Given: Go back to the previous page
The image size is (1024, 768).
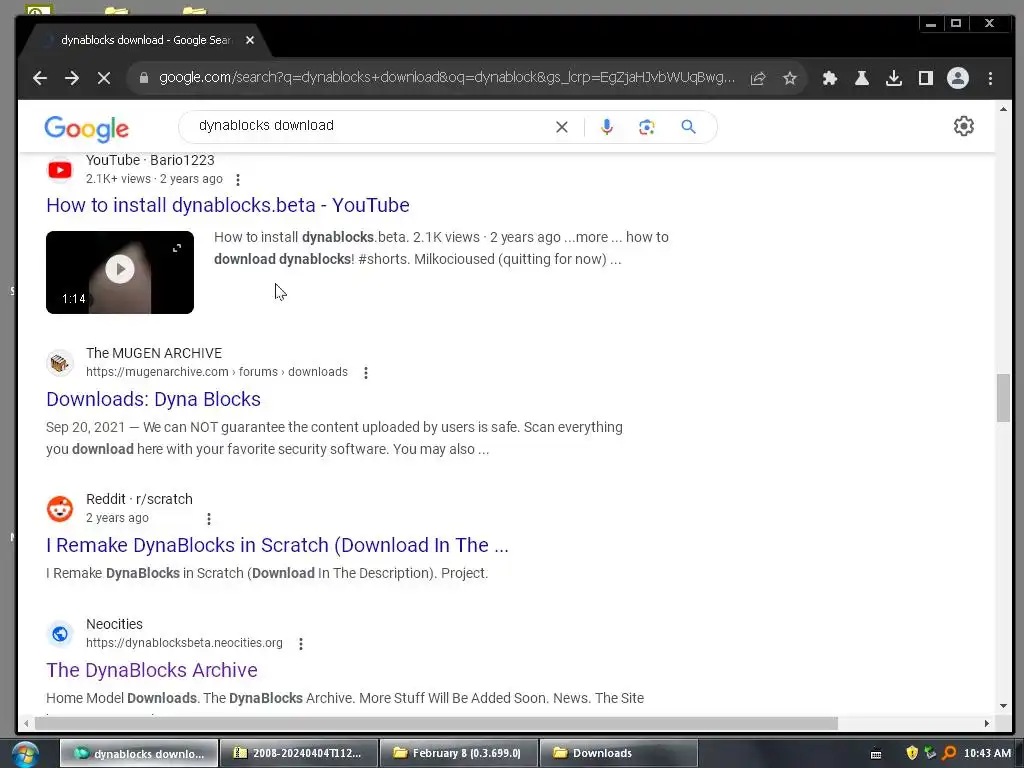Looking at the screenshot, I should tap(40, 78).
